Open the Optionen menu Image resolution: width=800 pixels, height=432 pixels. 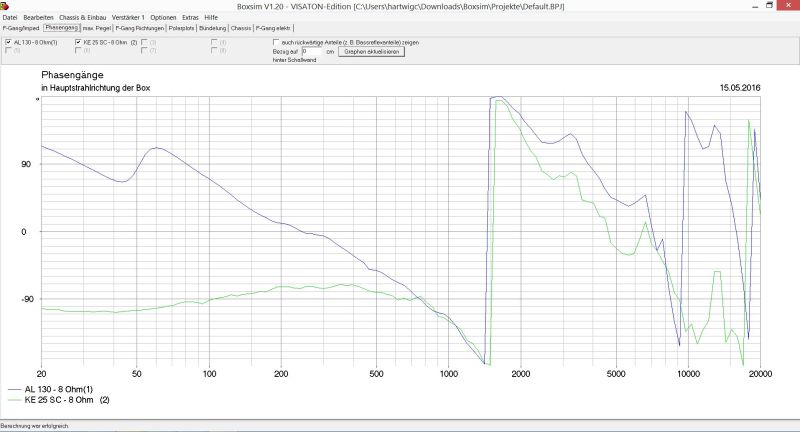coord(163,18)
